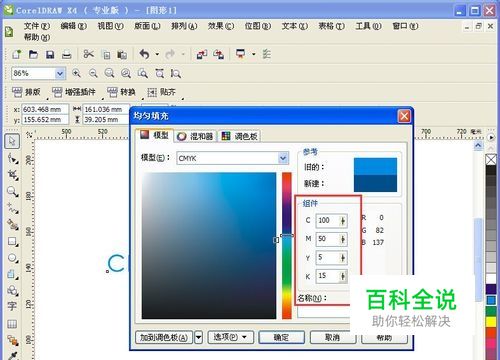
Task: Click the old color reference swatch
Action: pos(375,166)
